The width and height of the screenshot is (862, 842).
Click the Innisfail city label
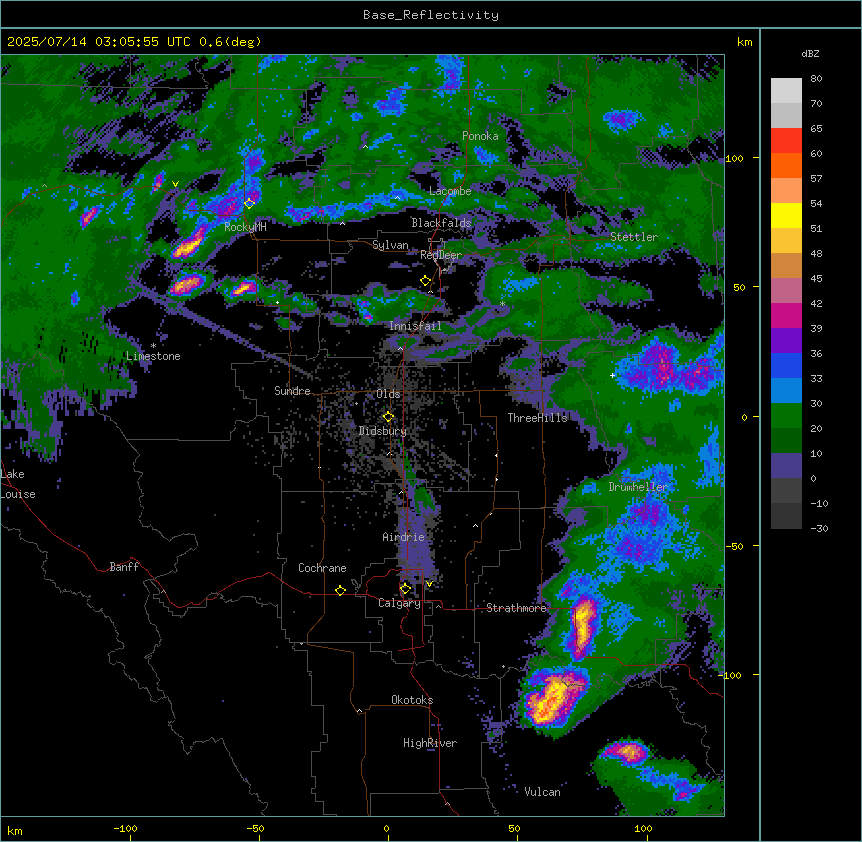(x=415, y=326)
